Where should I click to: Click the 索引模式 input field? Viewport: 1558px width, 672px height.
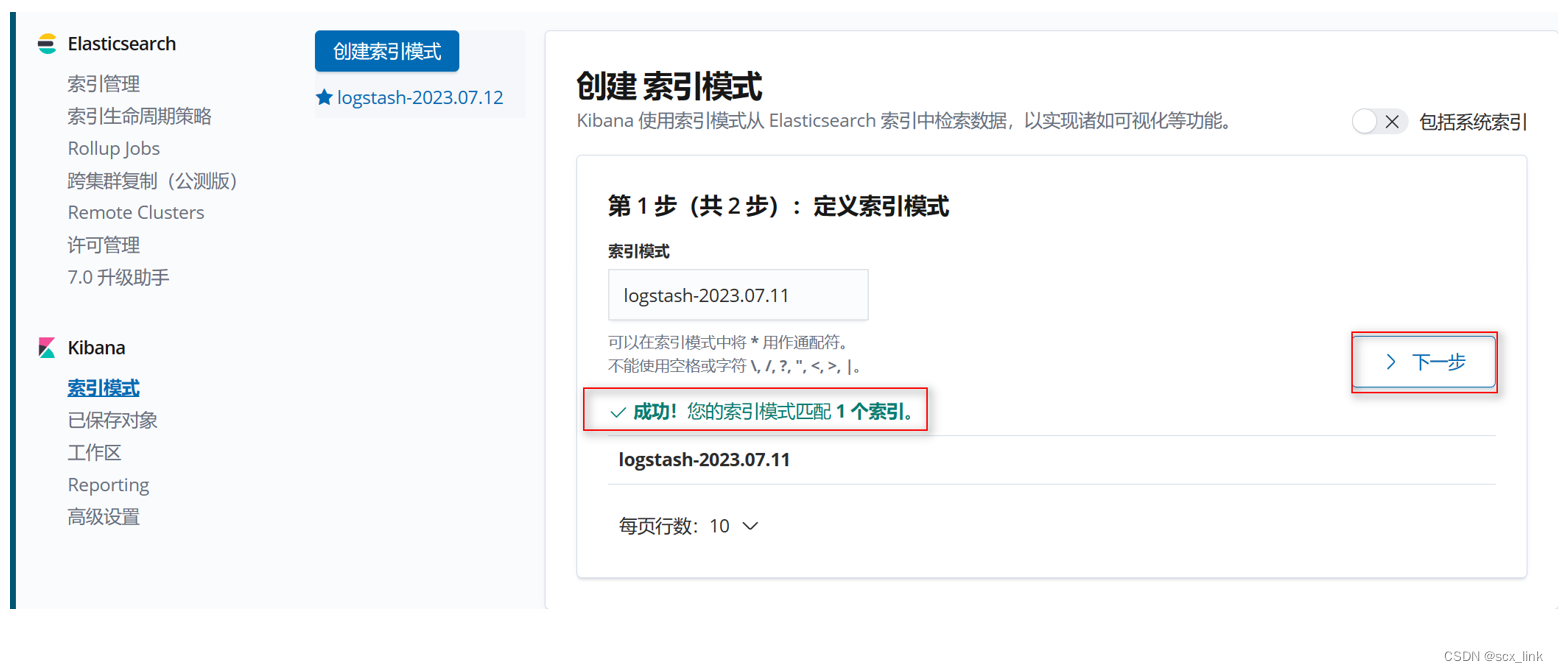point(738,295)
